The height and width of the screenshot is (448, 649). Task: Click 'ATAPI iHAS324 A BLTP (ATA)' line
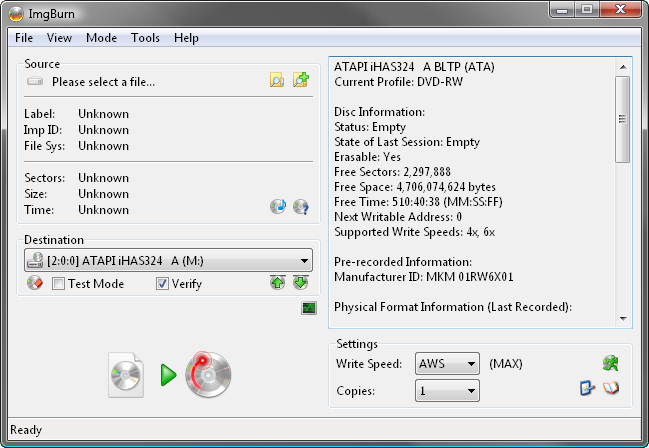coord(414,67)
